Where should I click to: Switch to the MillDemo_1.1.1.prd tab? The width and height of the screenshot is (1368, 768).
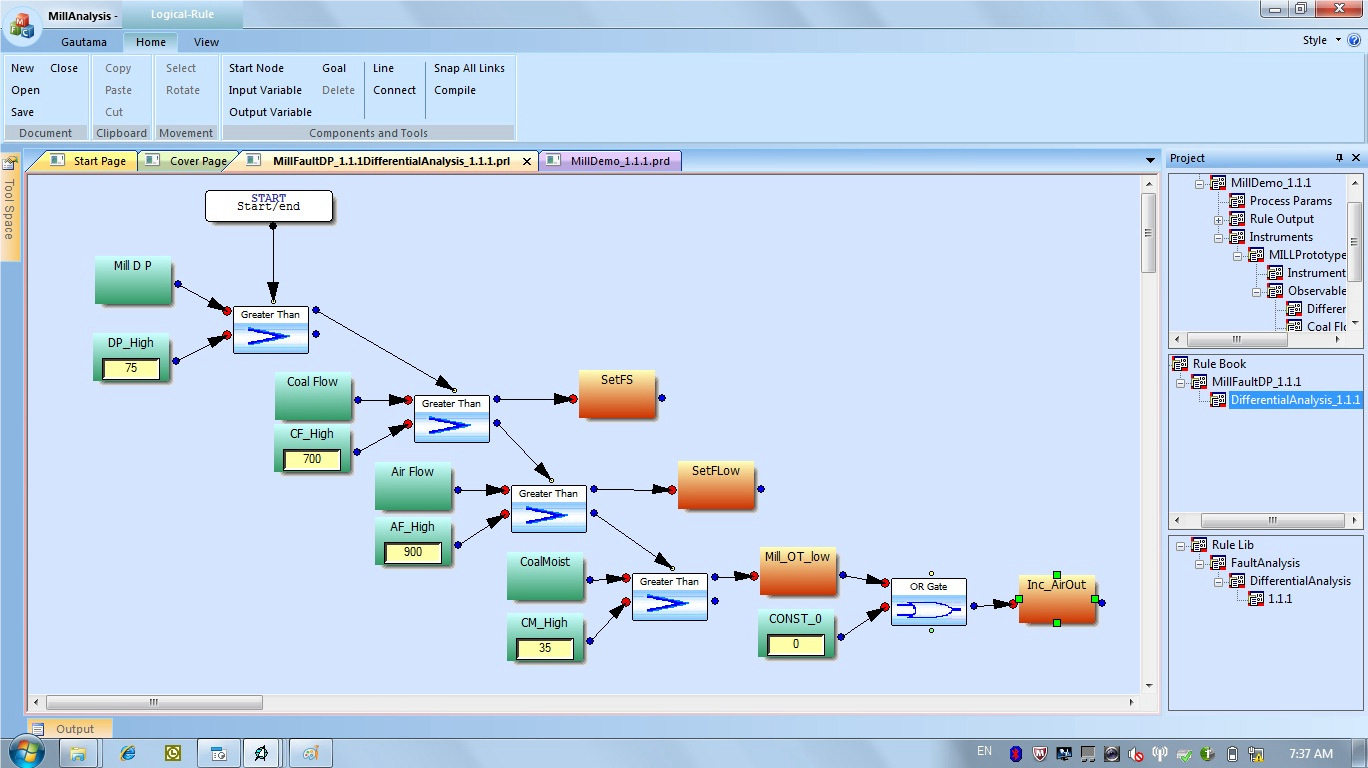[610, 161]
